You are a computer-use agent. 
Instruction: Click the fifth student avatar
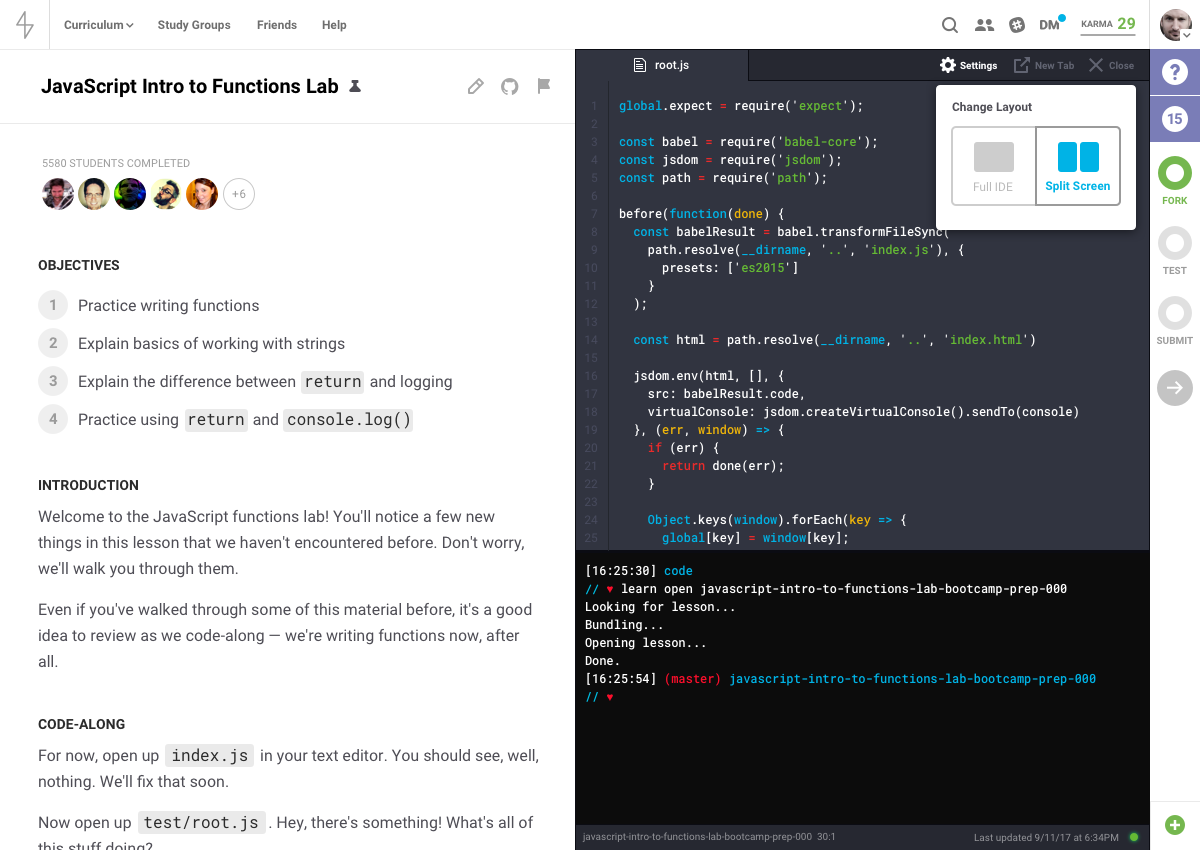click(x=202, y=193)
